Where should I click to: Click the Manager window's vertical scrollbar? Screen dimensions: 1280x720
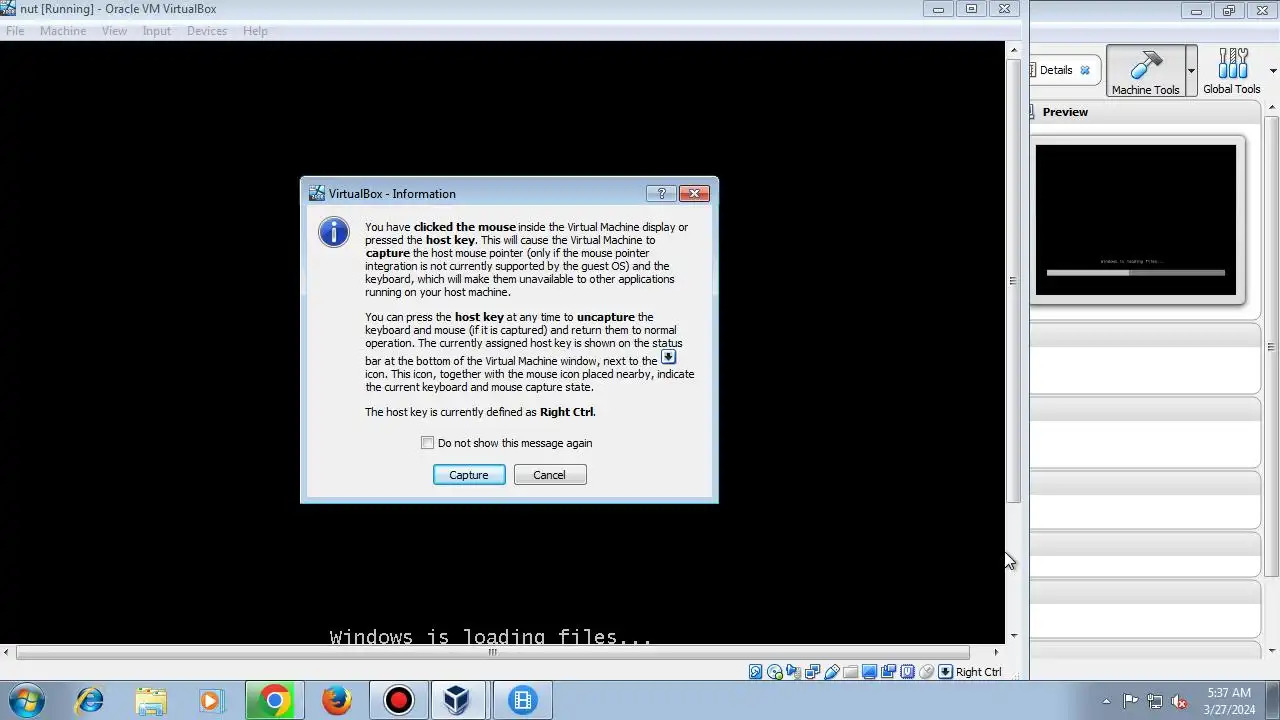point(1271,345)
